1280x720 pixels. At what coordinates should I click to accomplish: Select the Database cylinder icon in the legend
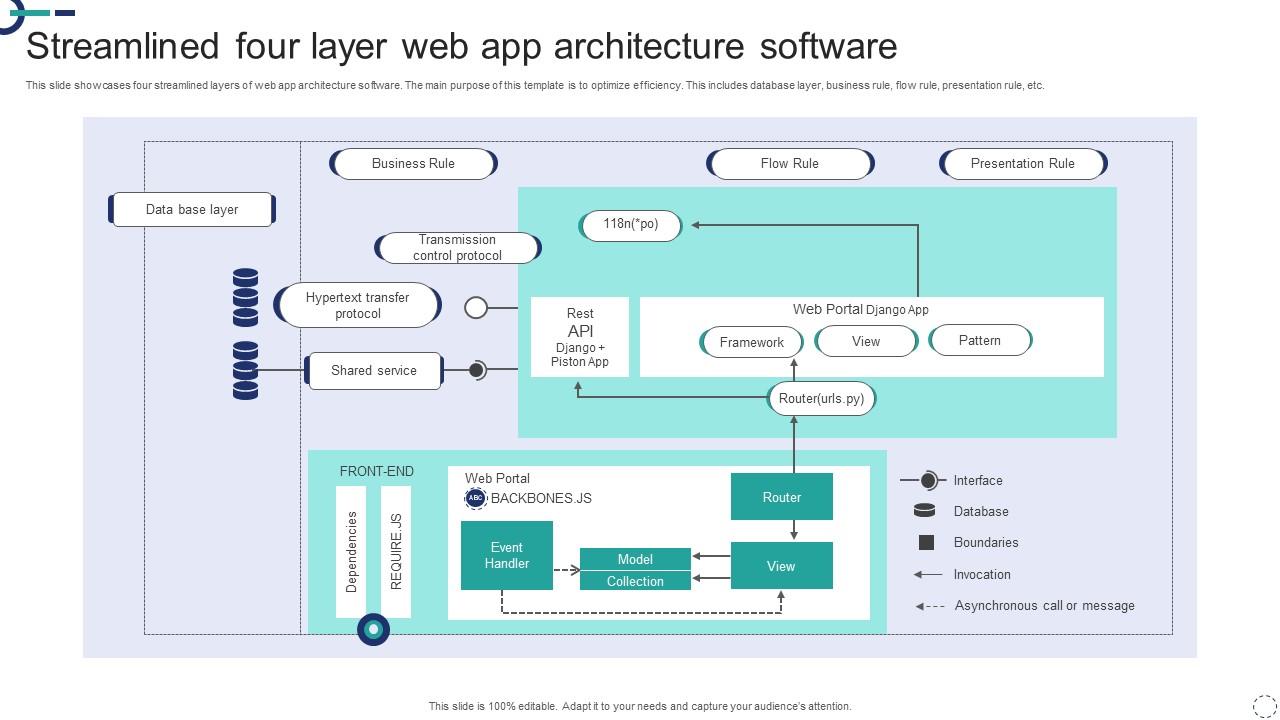coord(925,511)
